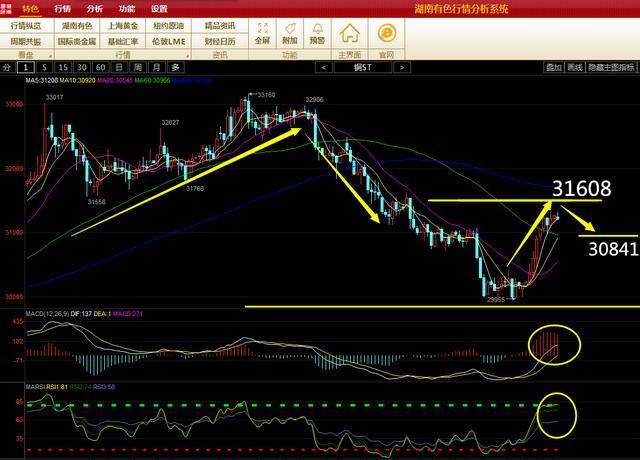Toggle 隐藏主图指标 to hide main indicators
This screenshot has width=640, height=460.
coord(612,67)
